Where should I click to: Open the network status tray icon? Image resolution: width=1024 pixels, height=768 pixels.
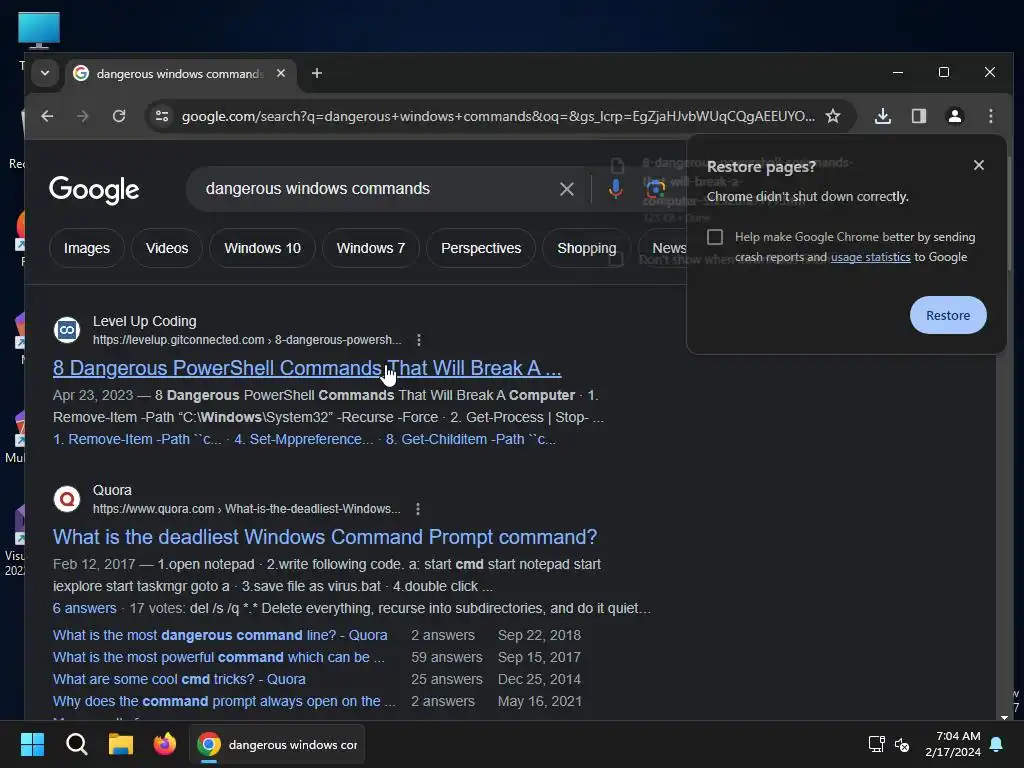[876, 744]
